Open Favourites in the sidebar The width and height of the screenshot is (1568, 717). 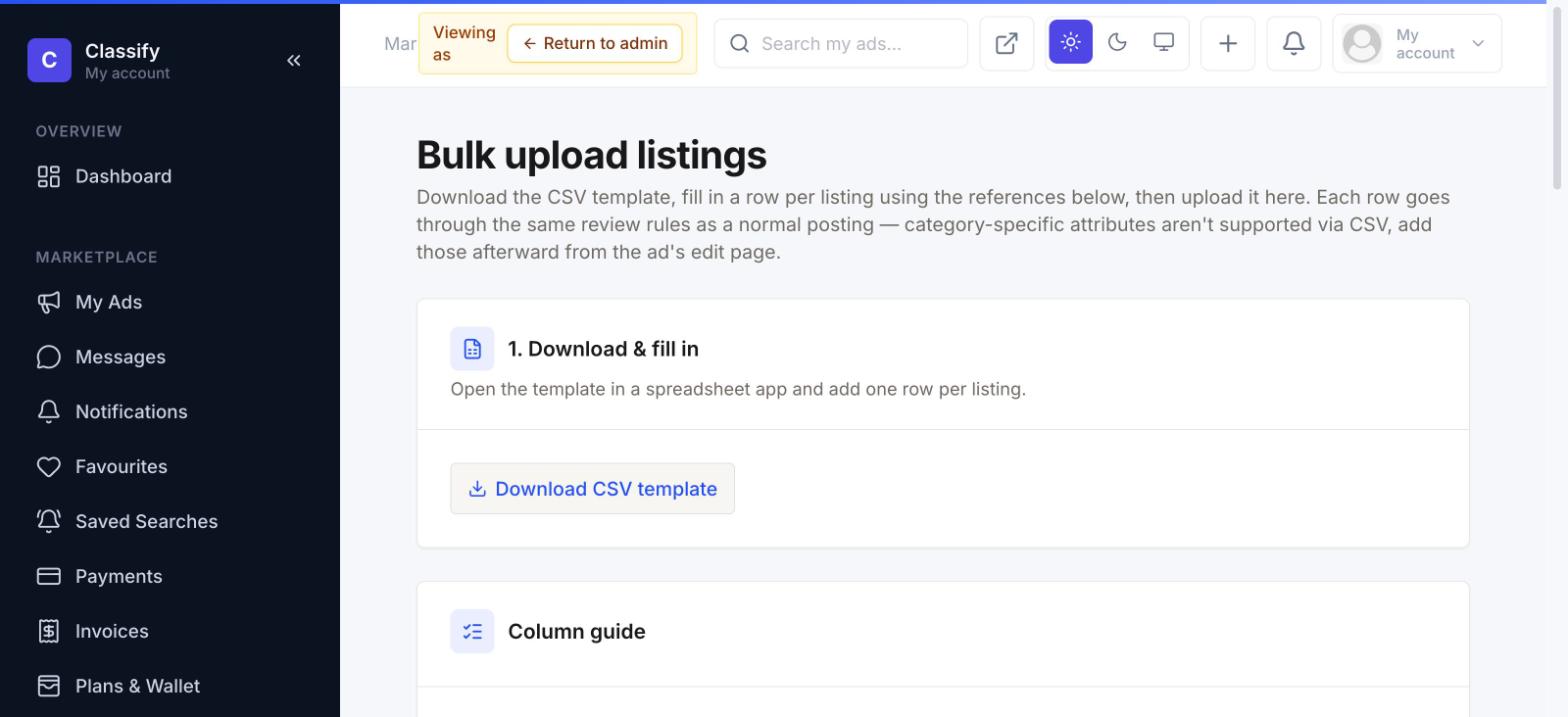click(x=170, y=467)
